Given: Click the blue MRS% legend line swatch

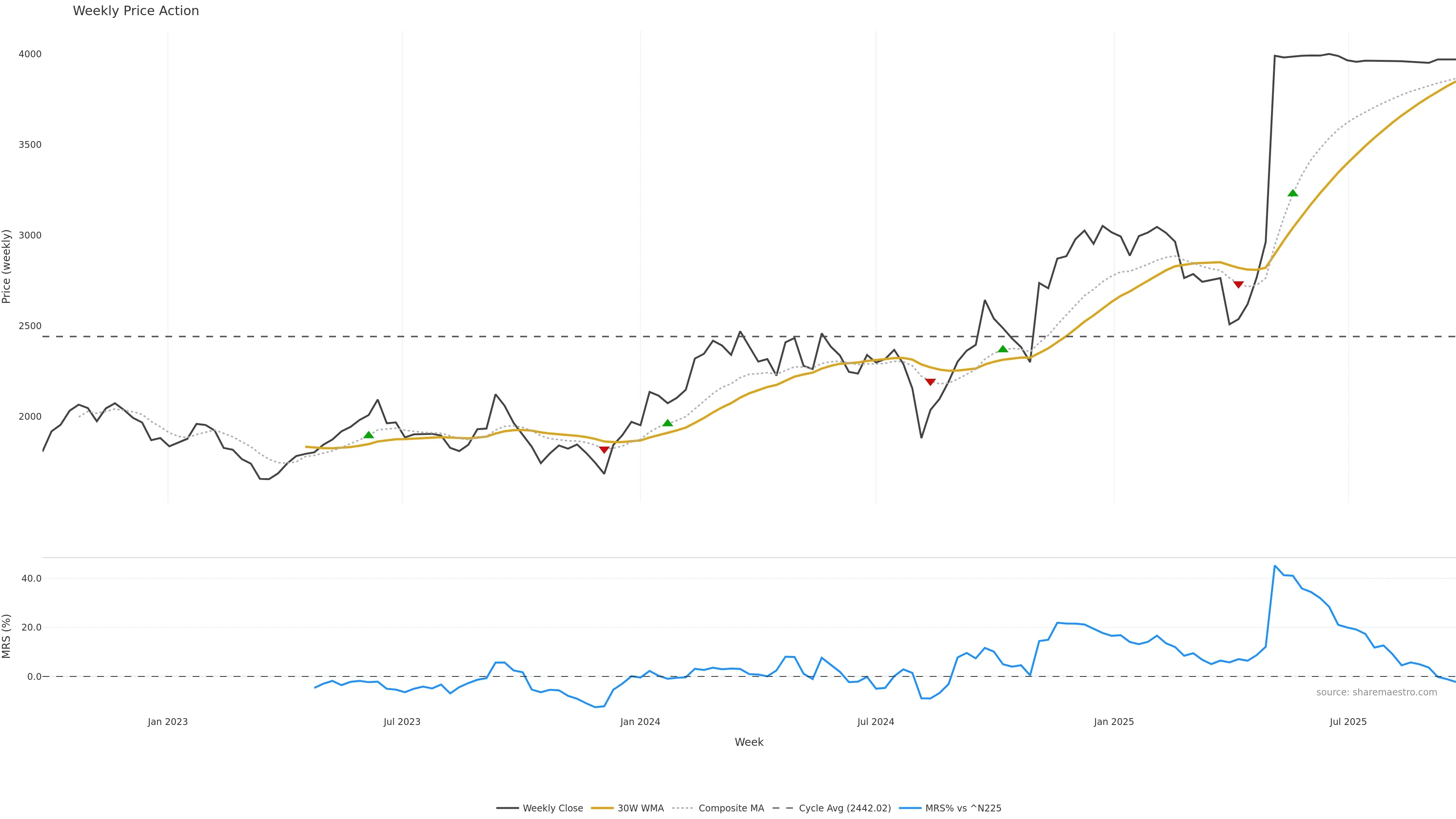Looking at the screenshot, I should pyautogui.click(x=910, y=808).
